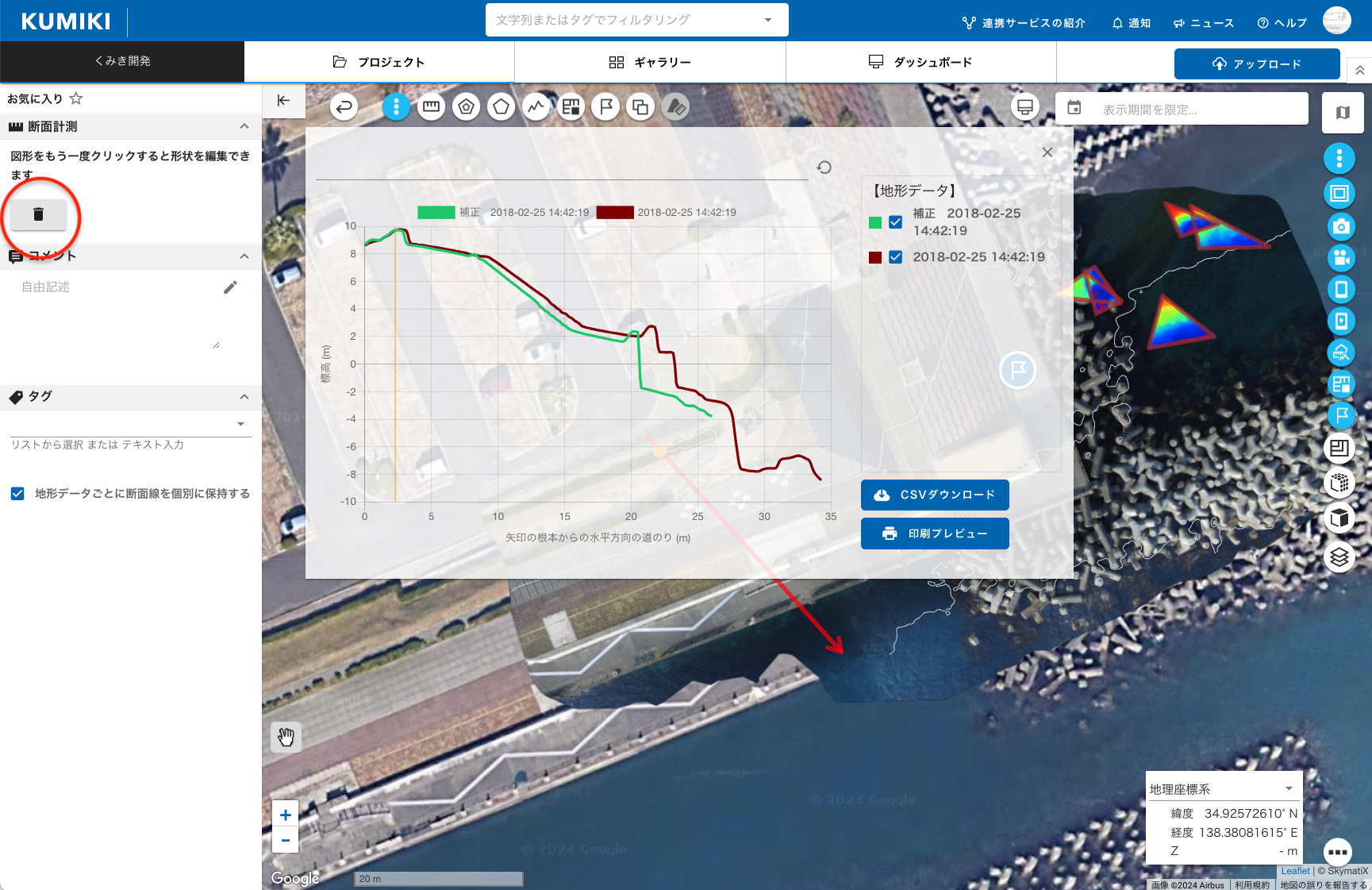The width and height of the screenshot is (1372, 890).
Task: Select the grid layout tool in top toolbar
Action: (571, 106)
